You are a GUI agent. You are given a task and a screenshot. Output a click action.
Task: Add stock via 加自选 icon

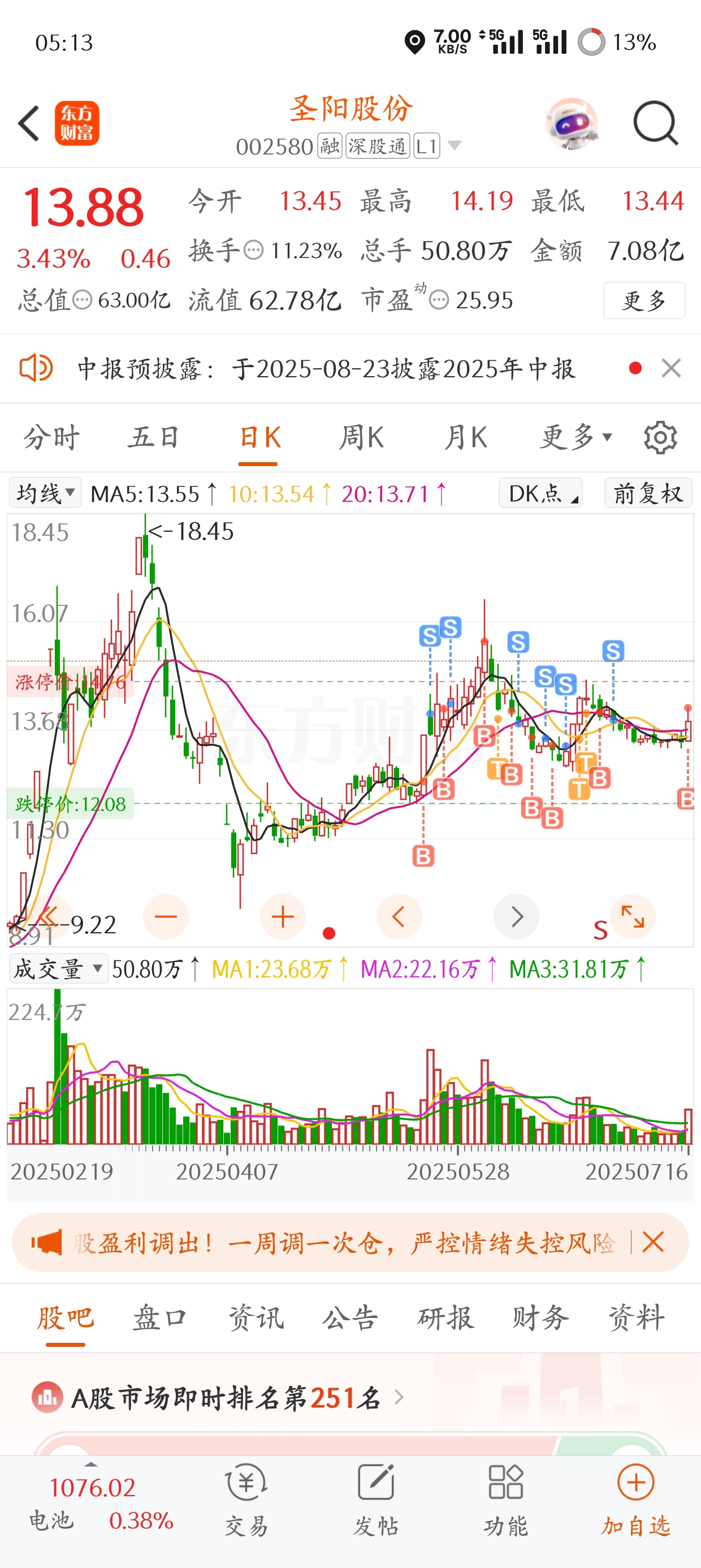(x=636, y=1500)
